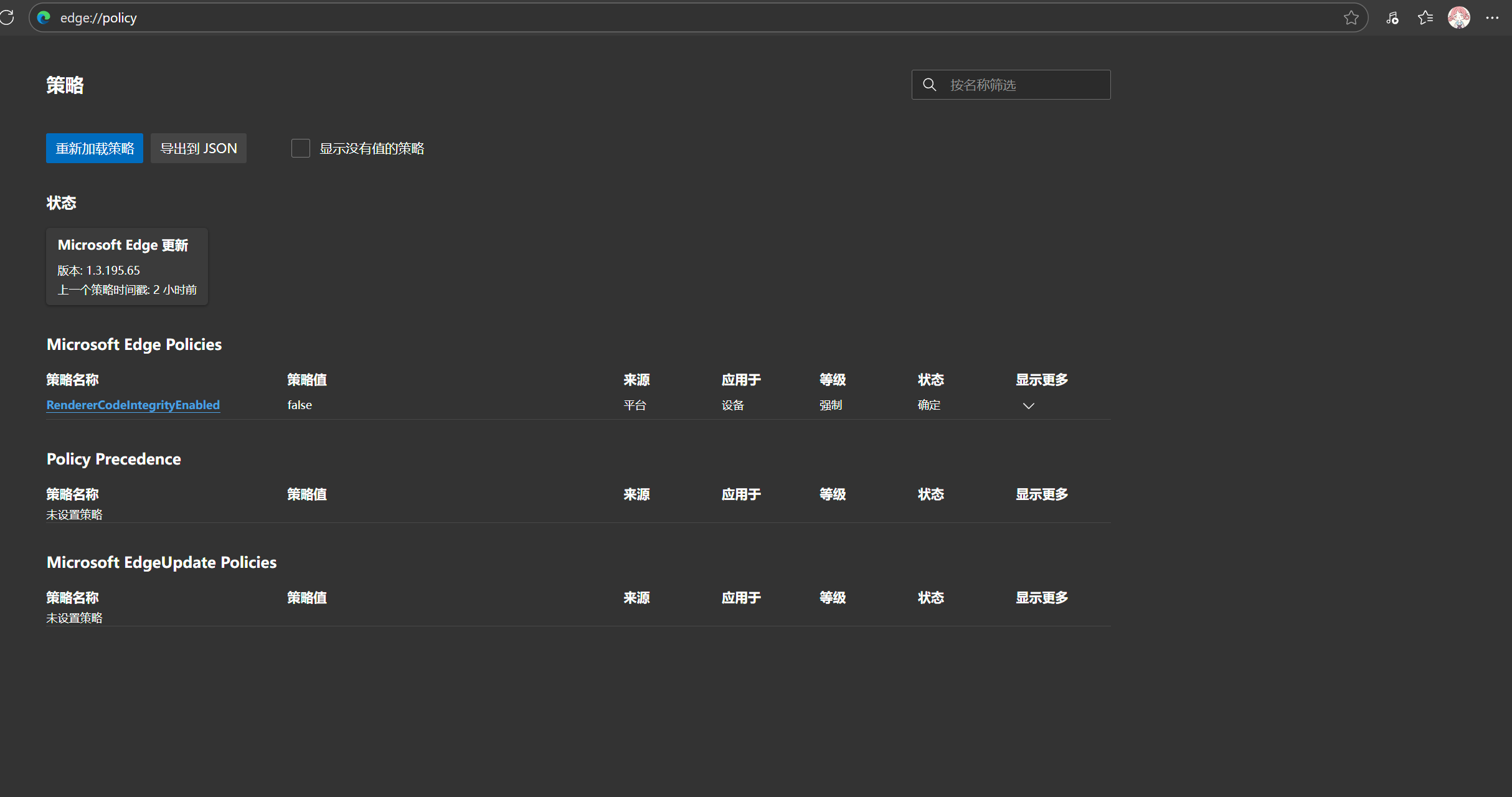This screenshot has width=1512, height=797.
Task: Open the favorites list icon
Action: (1425, 17)
